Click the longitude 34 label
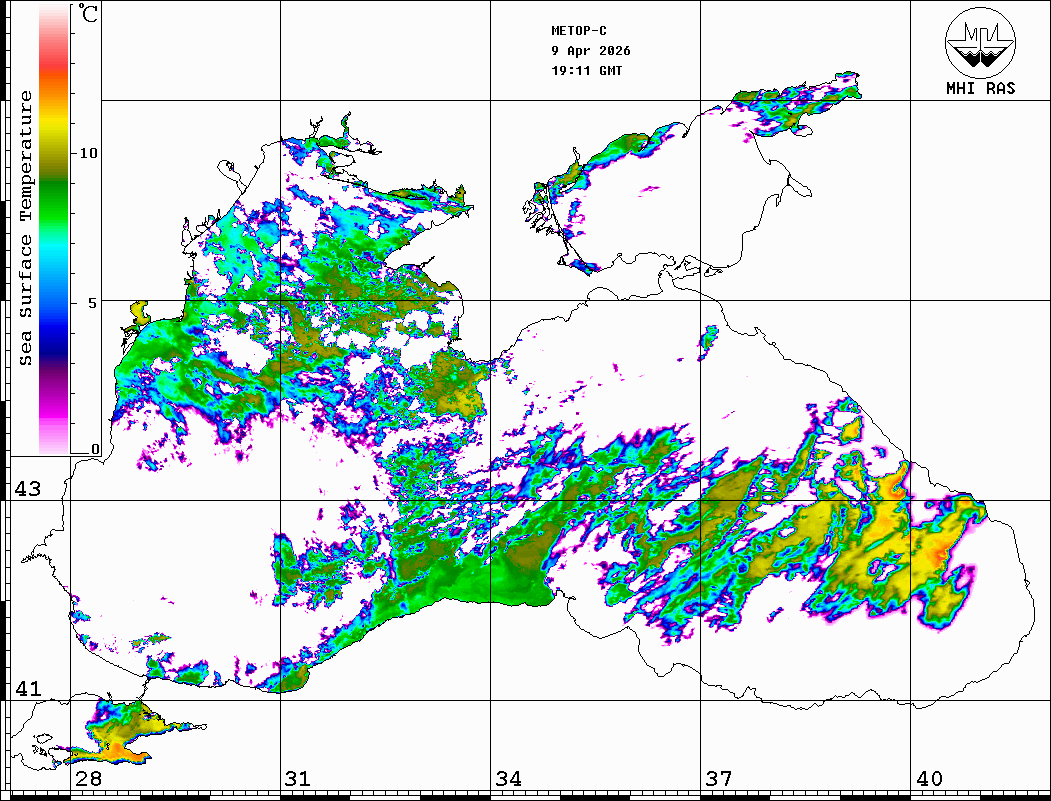The height and width of the screenshot is (801, 1051). 508,779
